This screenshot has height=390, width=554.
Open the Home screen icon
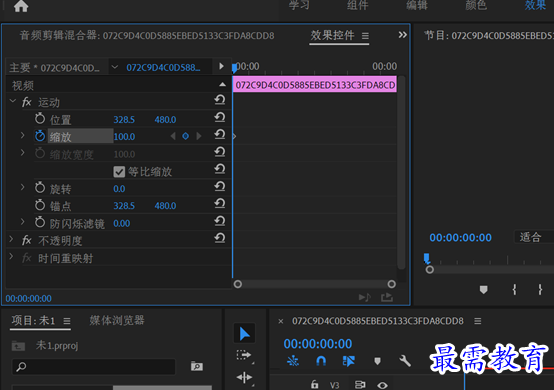[x=21, y=6]
